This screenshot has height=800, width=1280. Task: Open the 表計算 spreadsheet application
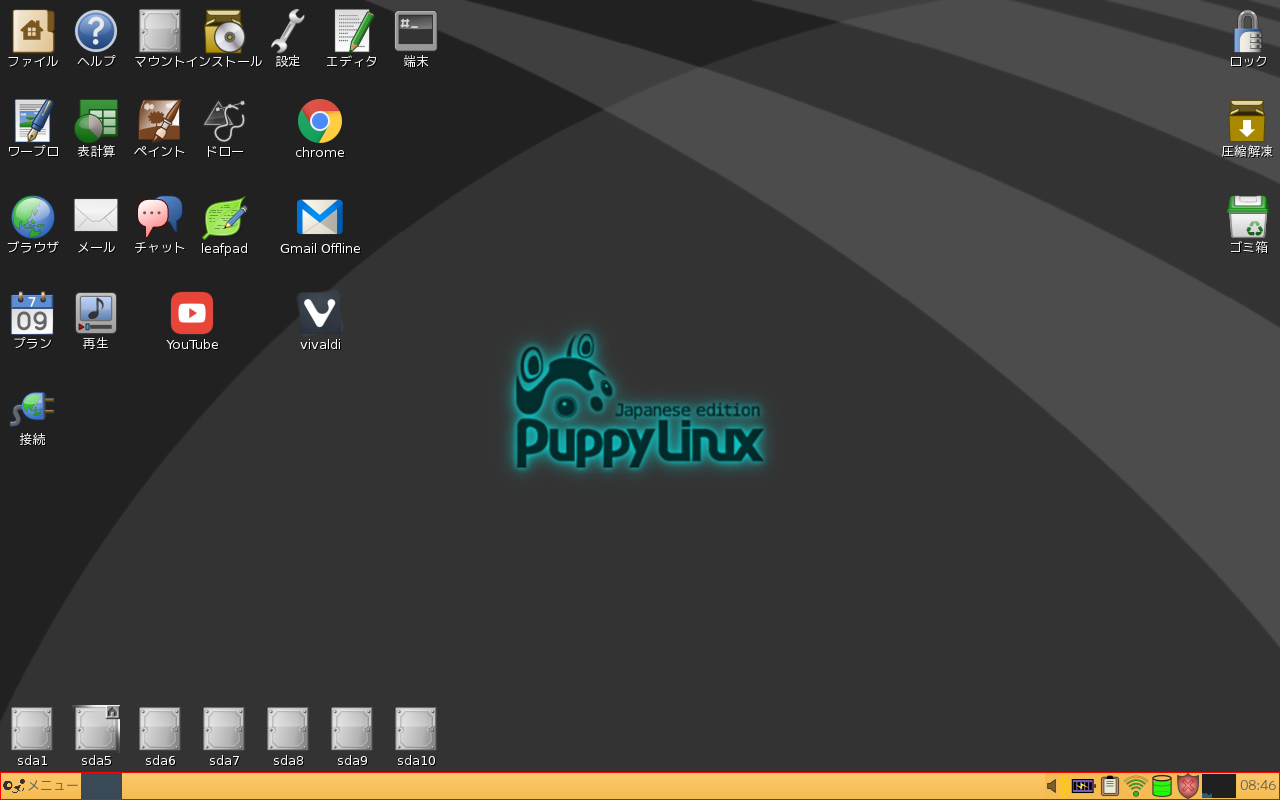(x=96, y=120)
